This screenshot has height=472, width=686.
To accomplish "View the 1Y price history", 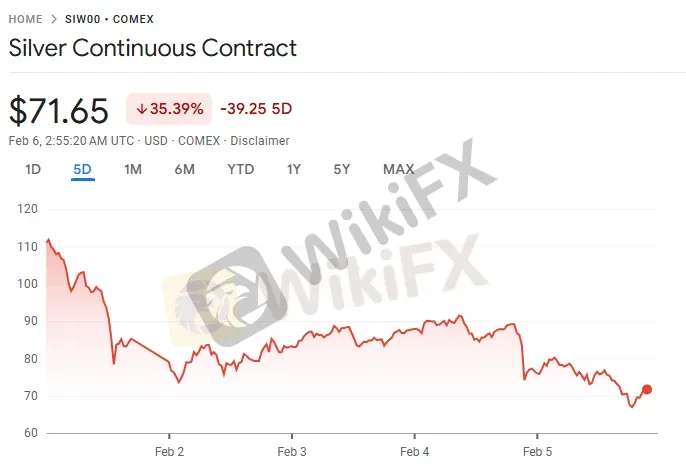I will click(293, 169).
